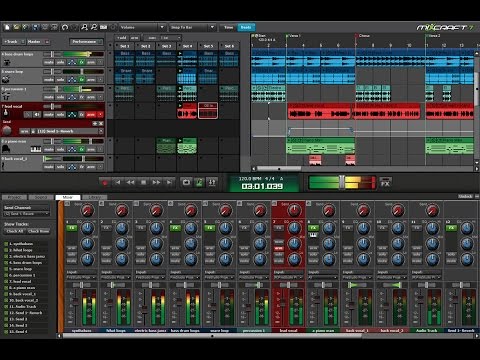
Task: Toggle the lead vocal checkbox in Show Tracks list
Action: coord(6,281)
